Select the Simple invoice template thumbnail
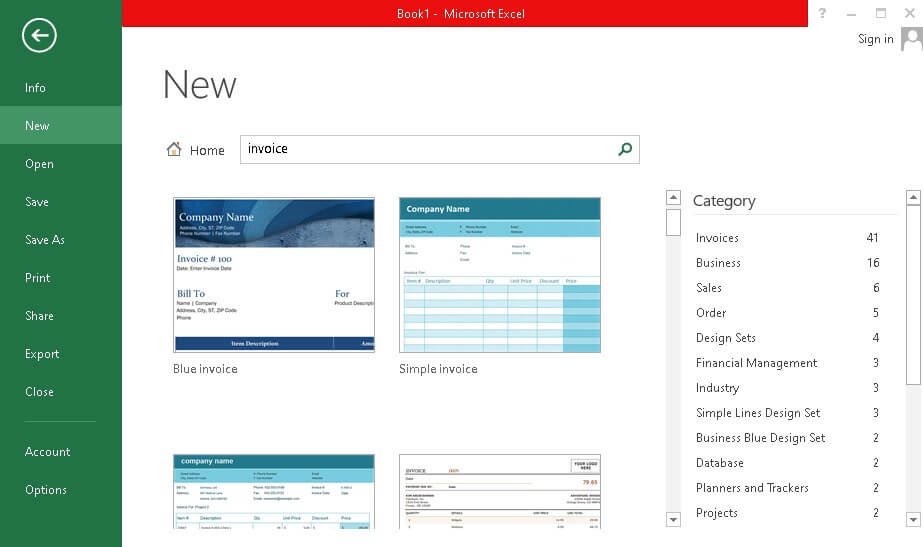 [x=500, y=275]
